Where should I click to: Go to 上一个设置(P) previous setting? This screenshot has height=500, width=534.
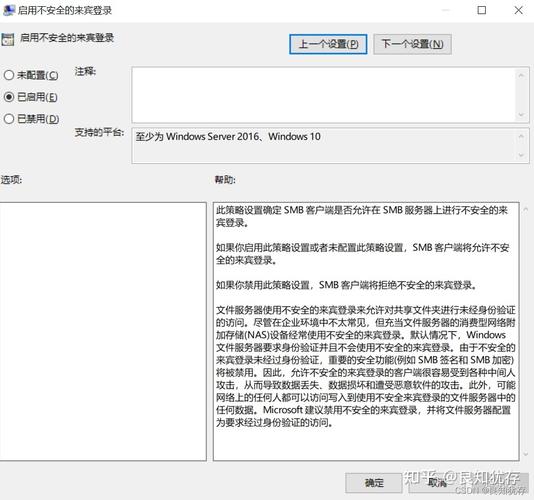point(328,44)
